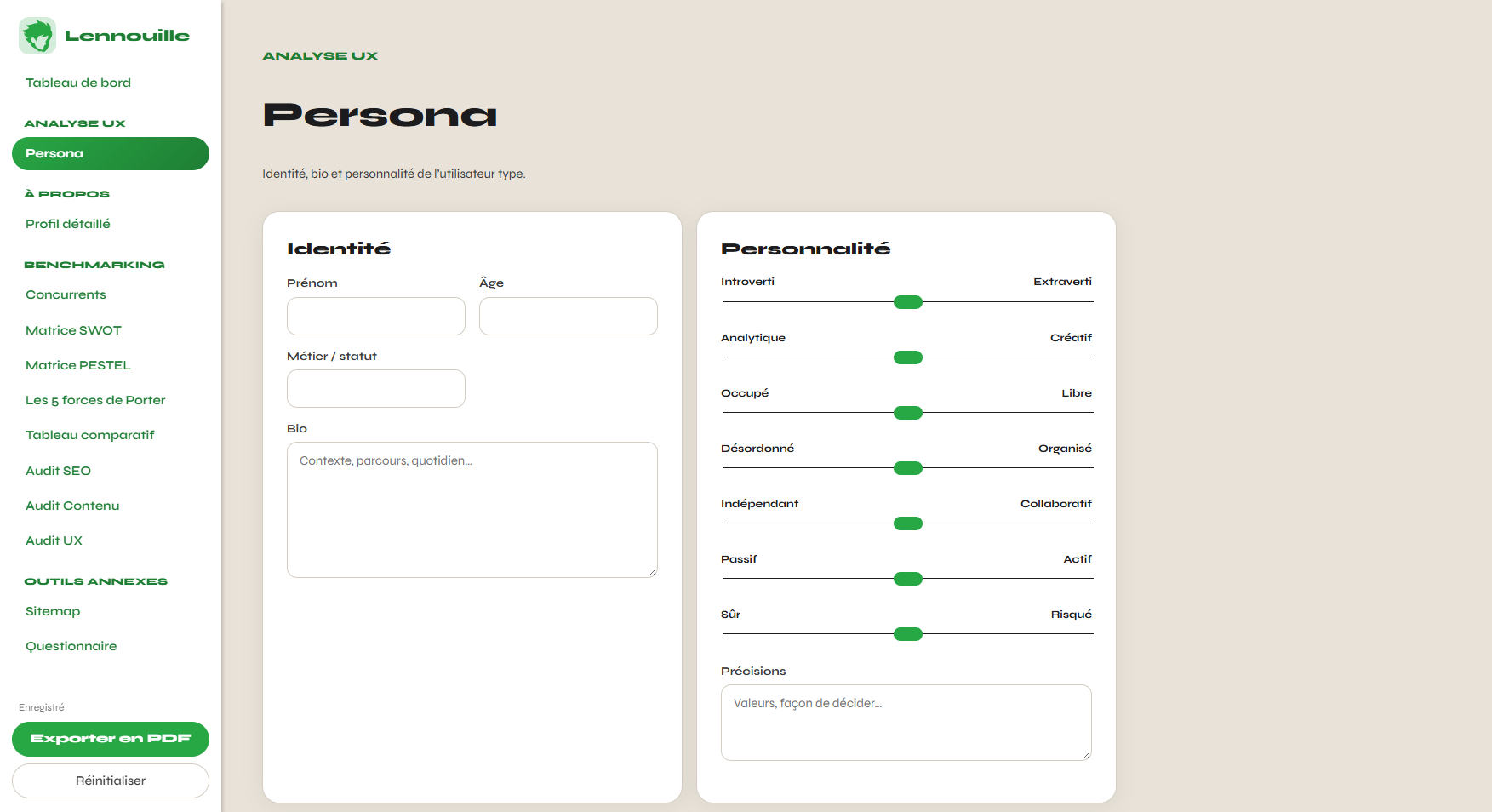Navigate to Audit UX
This screenshot has width=1492, height=812.
click(54, 540)
